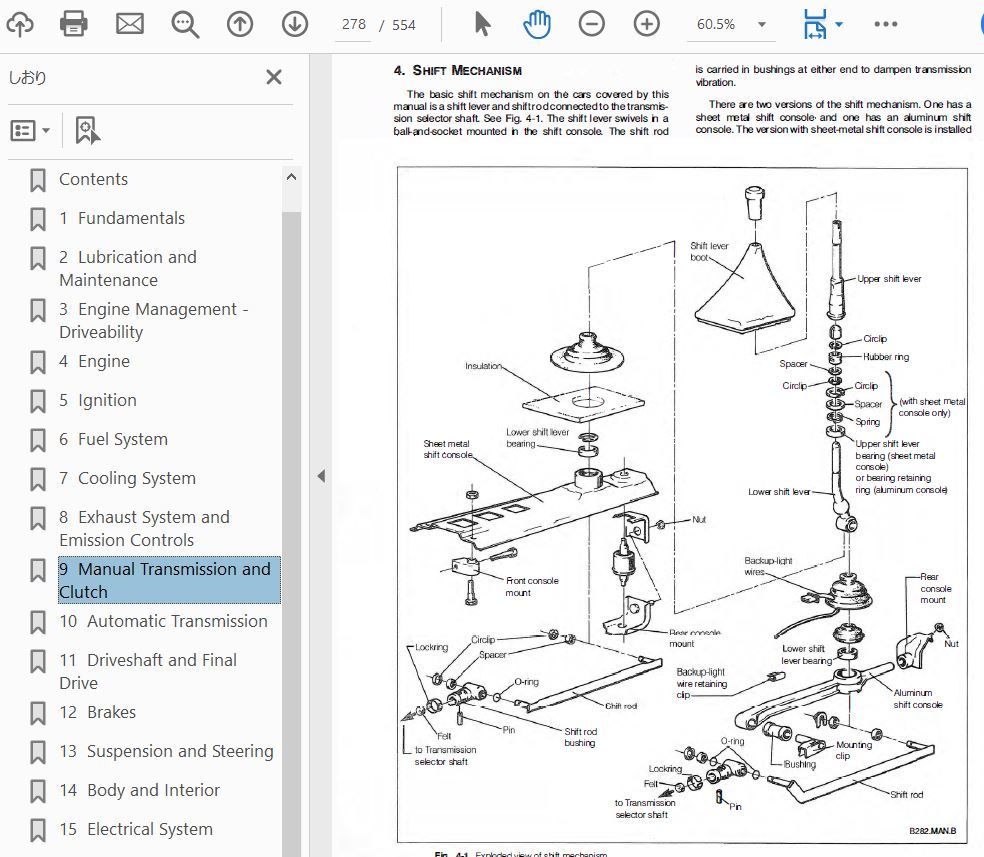Click bookmarks panel scroll up arrow
The height and width of the screenshot is (857, 984).
(291, 177)
